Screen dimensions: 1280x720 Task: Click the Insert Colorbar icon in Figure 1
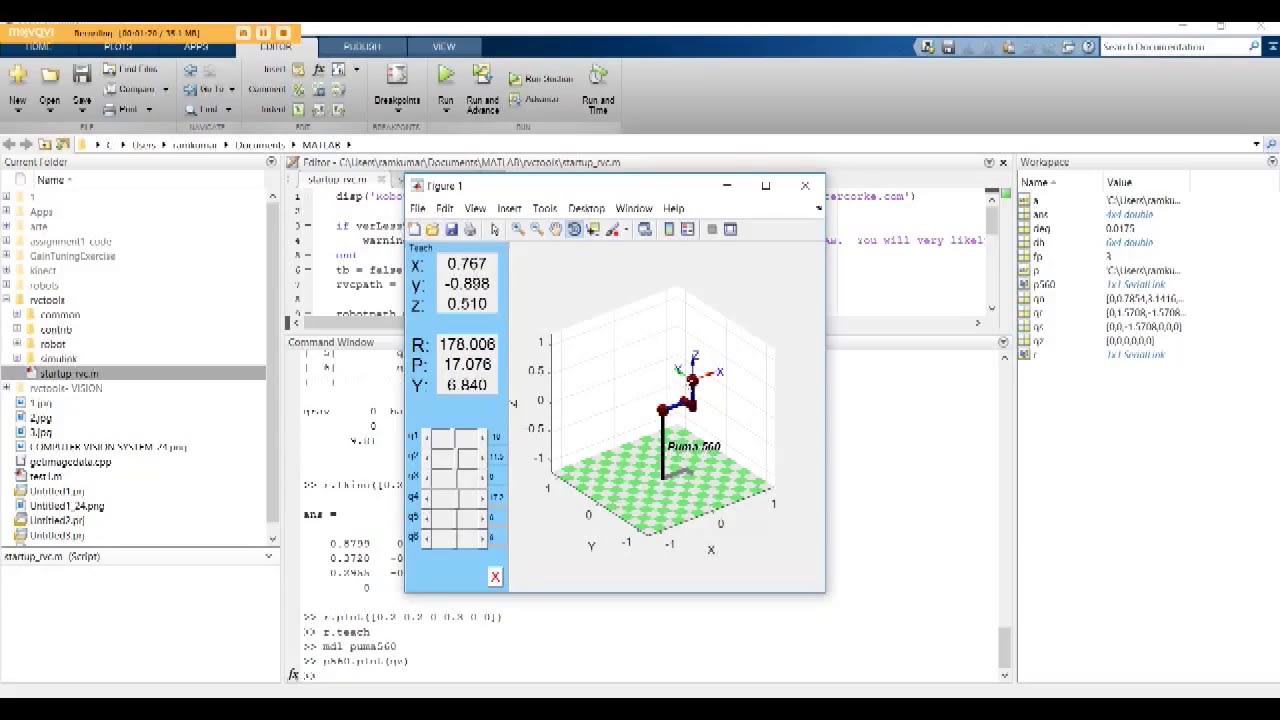(x=669, y=229)
